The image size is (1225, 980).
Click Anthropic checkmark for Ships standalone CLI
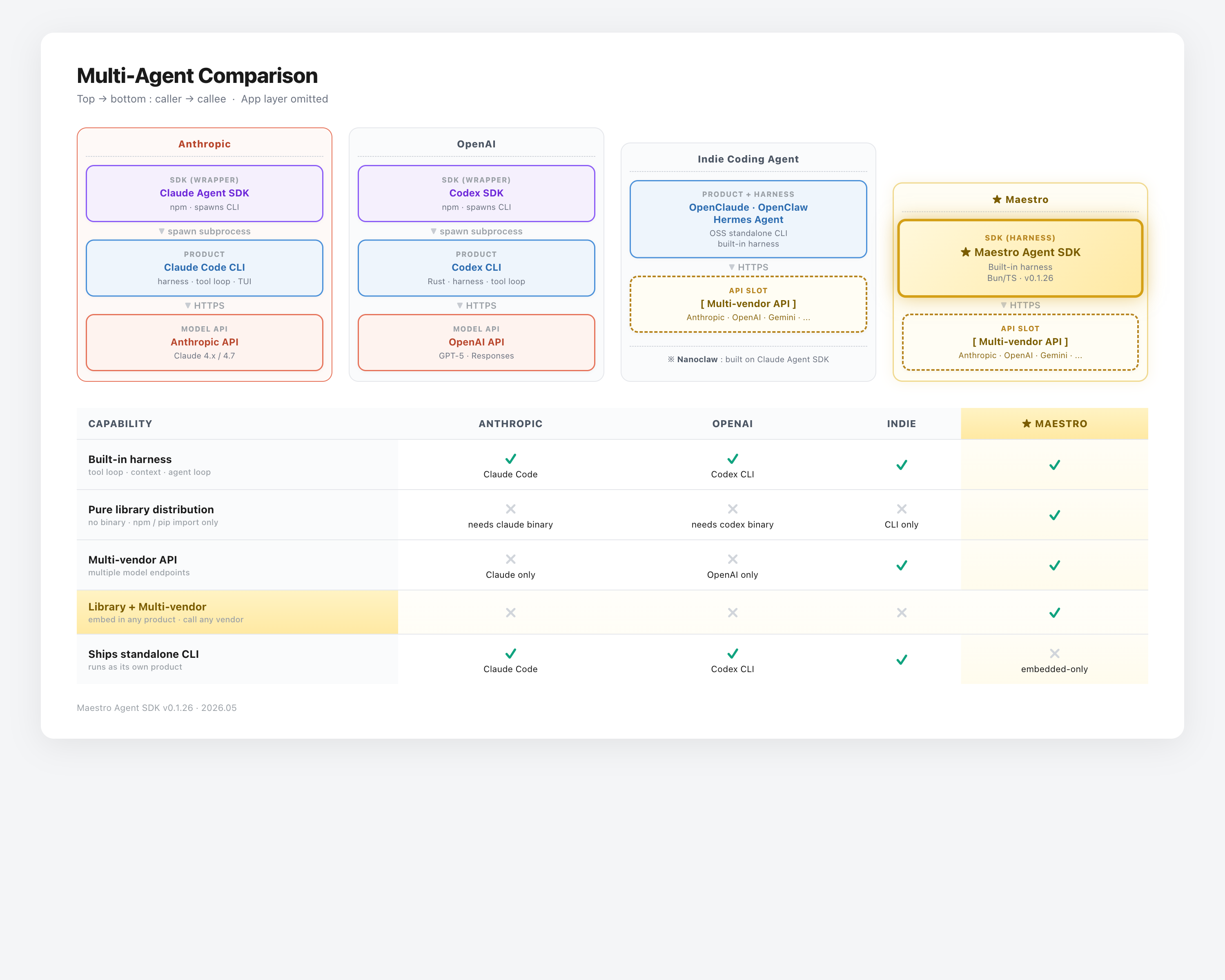(511, 653)
